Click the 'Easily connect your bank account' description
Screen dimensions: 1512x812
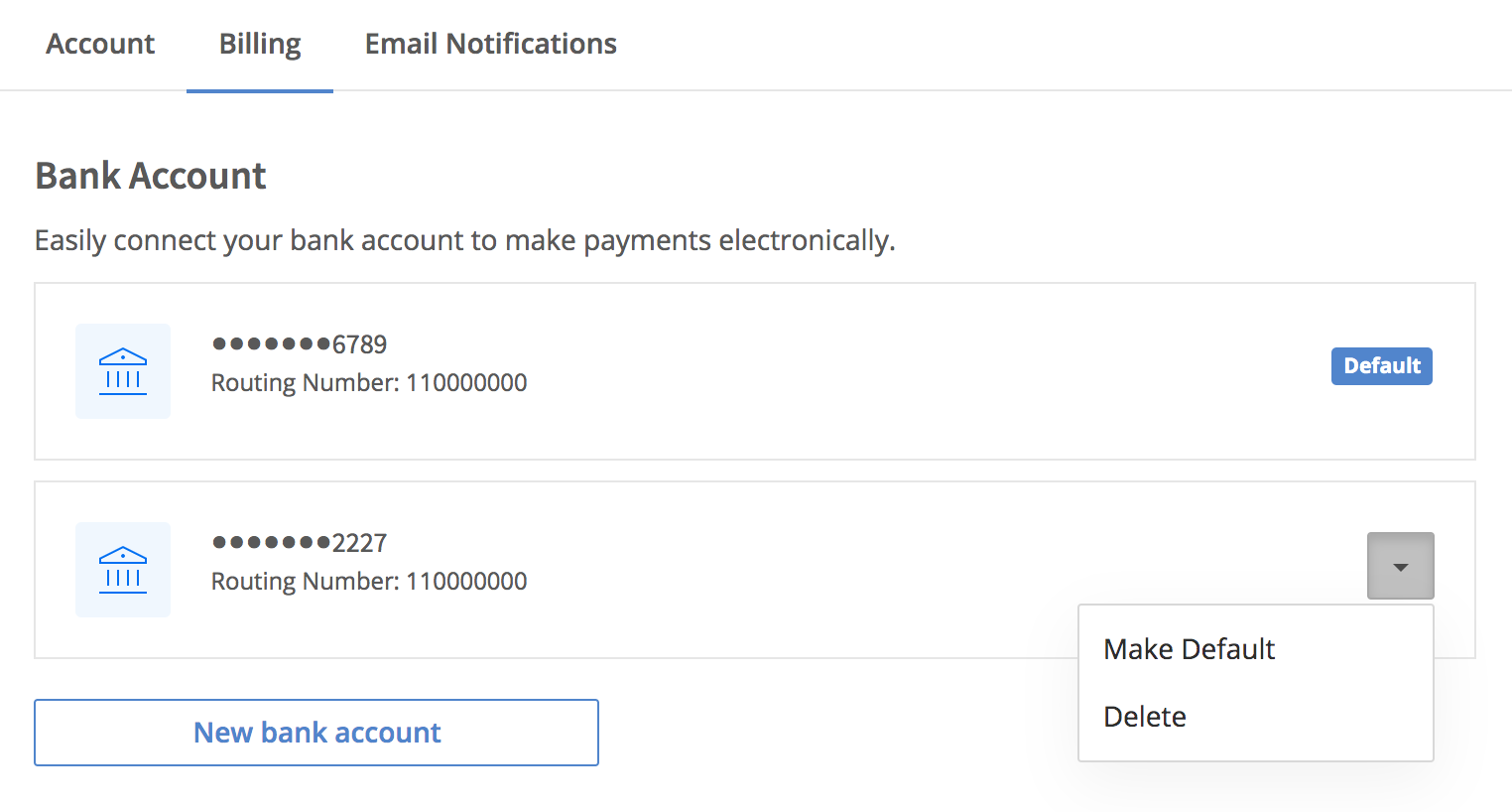(x=464, y=241)
